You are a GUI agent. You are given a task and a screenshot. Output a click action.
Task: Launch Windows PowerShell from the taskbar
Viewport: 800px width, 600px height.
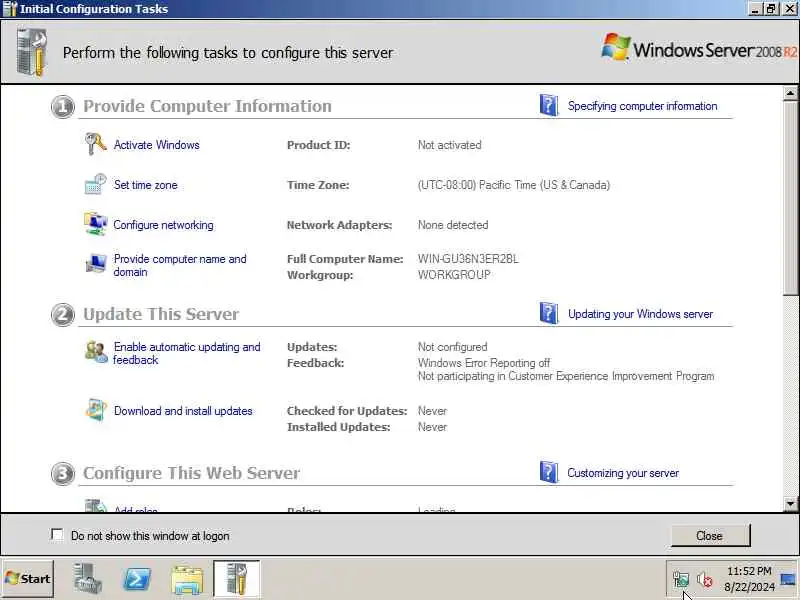coord(137,579)
